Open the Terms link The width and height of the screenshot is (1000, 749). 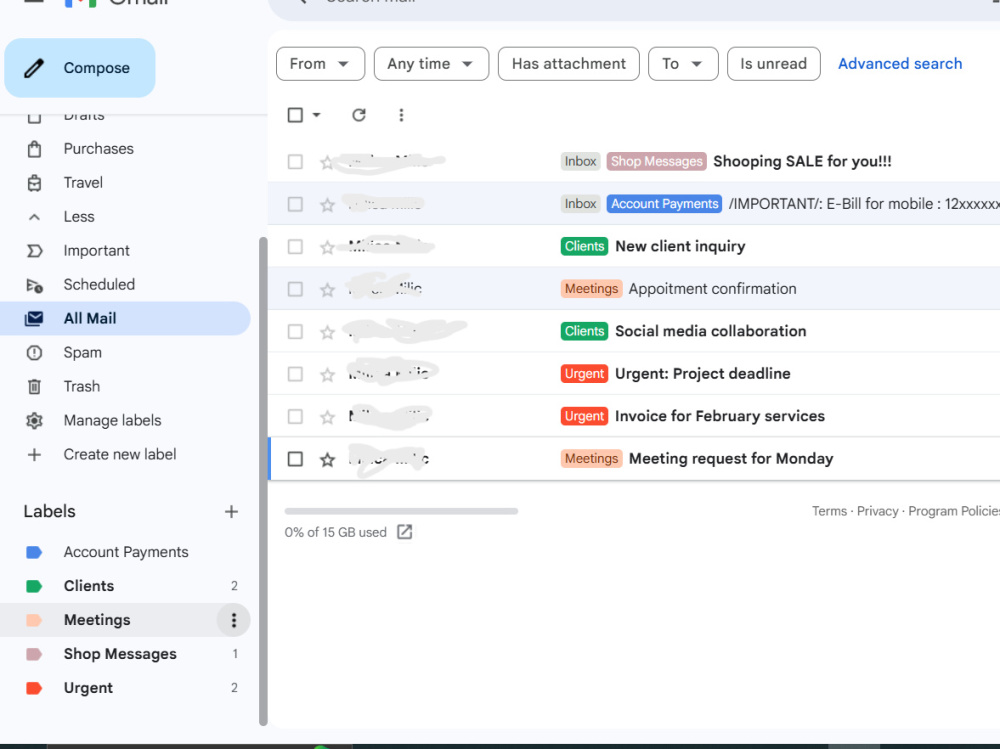click(x=829, y=511)
